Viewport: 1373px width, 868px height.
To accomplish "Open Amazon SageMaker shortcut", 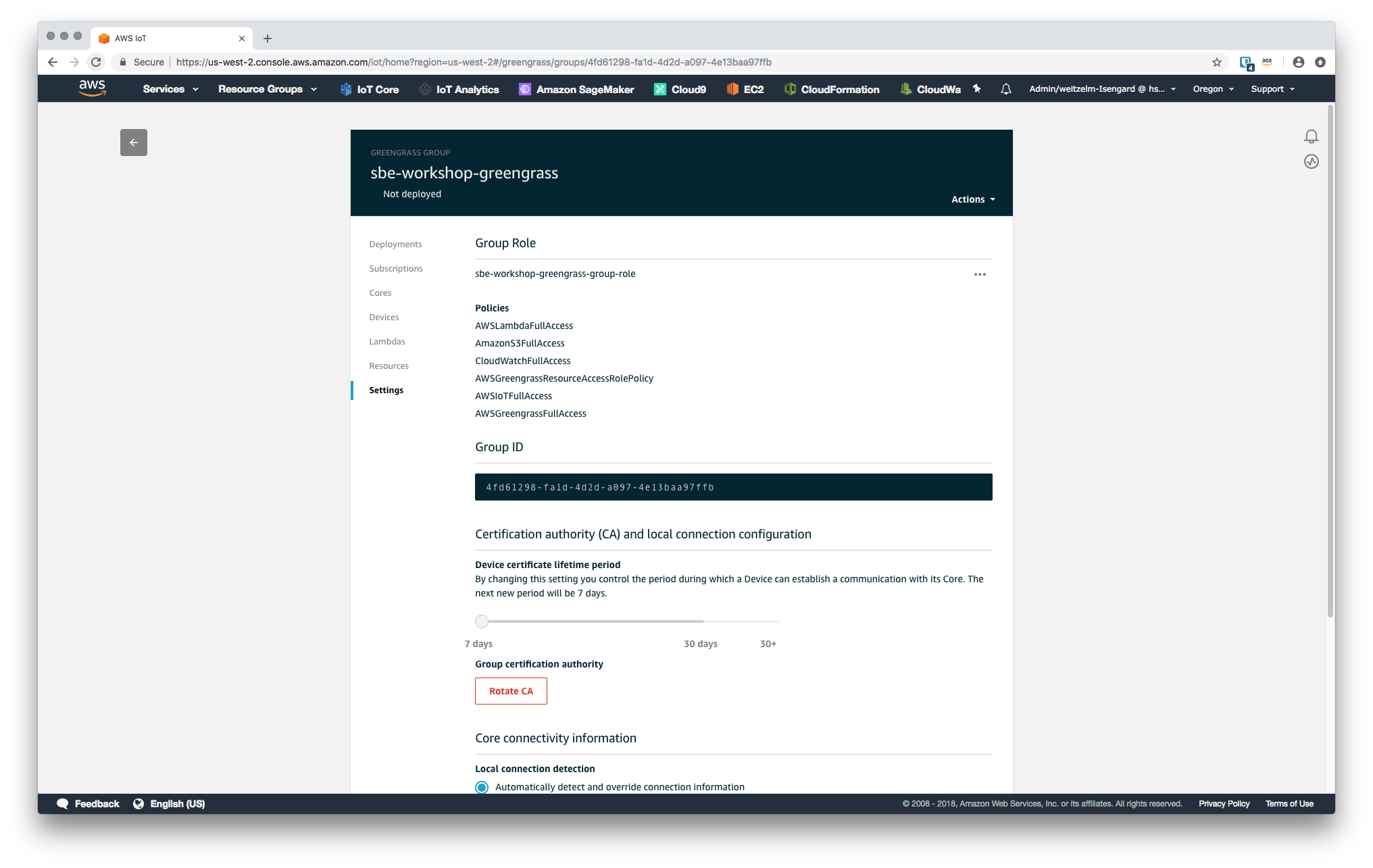I will coord(576,89).
